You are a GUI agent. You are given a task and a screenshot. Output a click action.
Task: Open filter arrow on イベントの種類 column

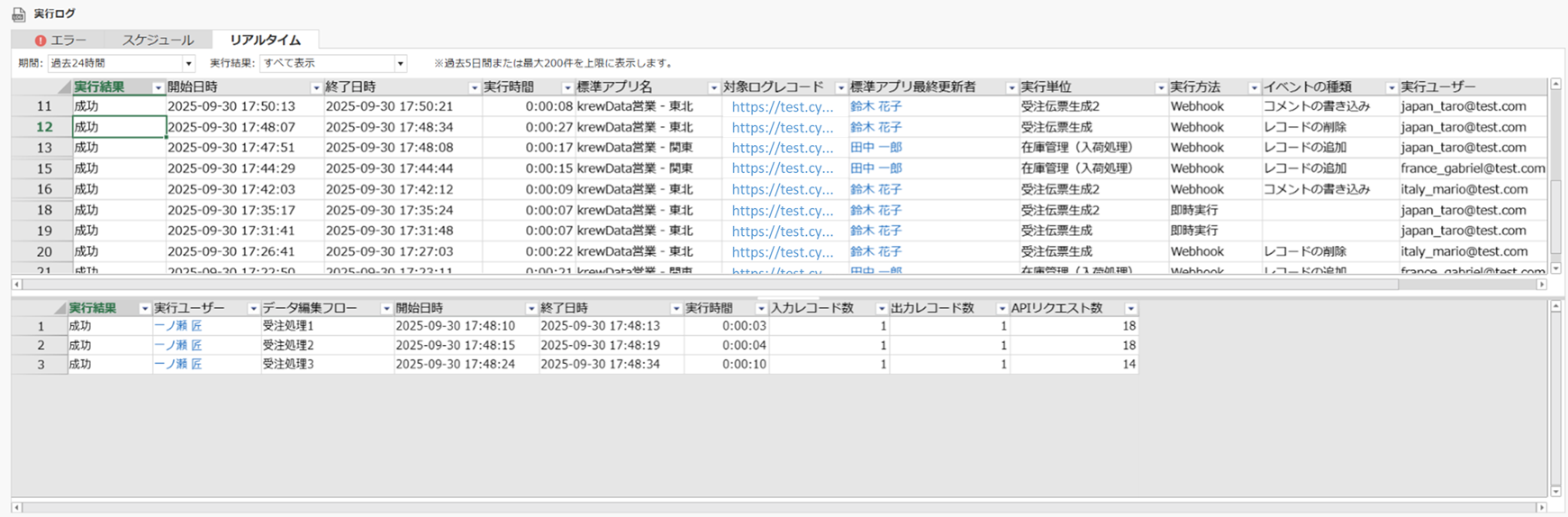click(x=1391, y=88)
